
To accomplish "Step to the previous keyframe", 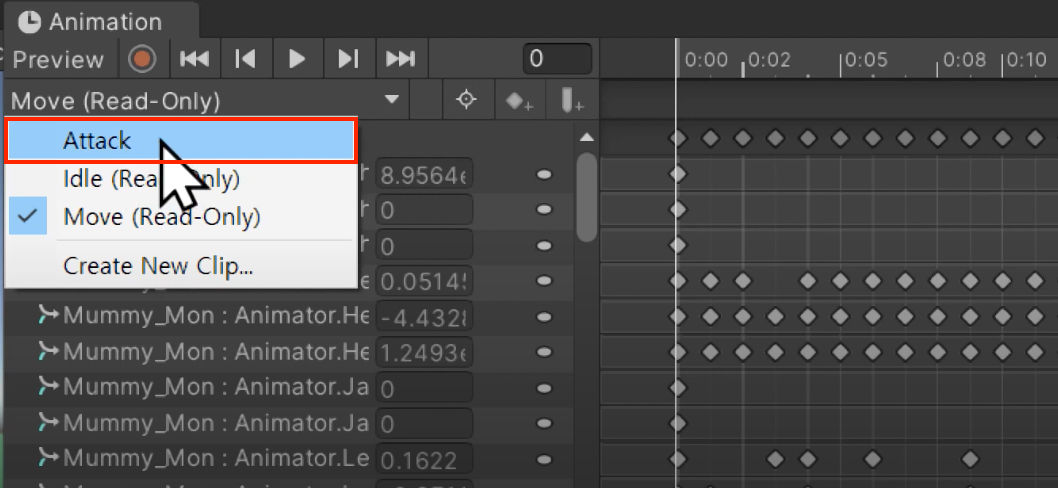I will [245, 59].
